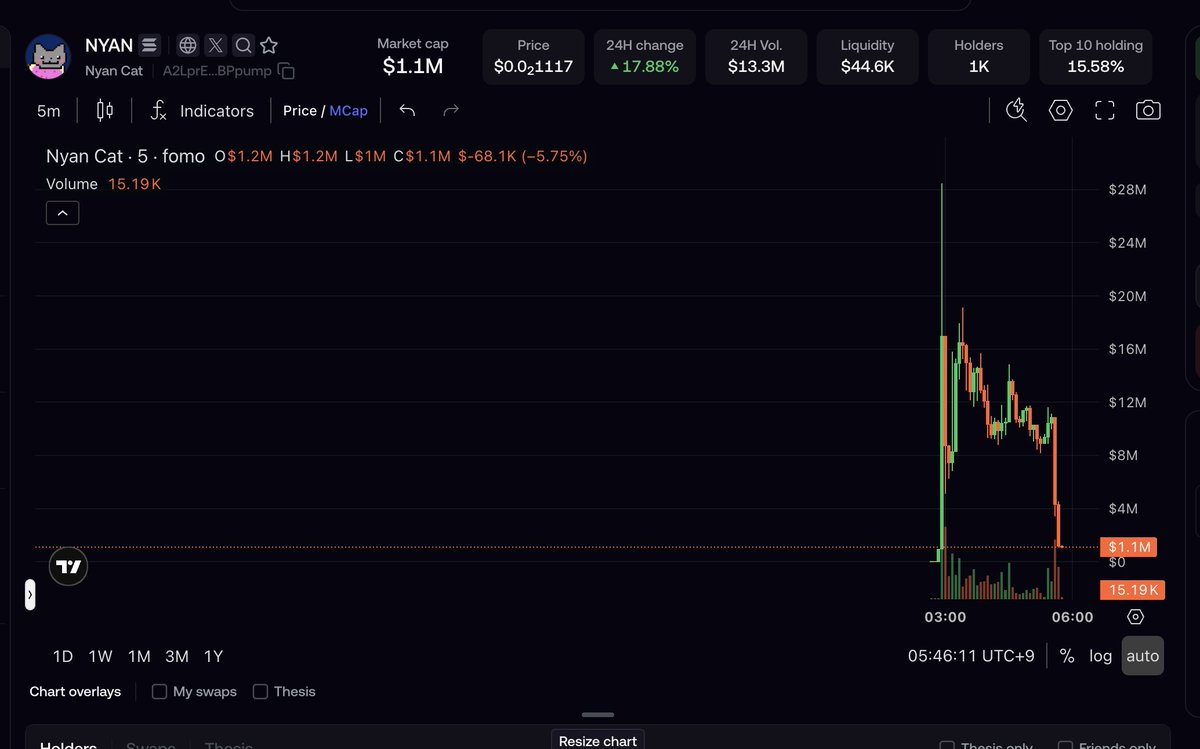Click the $28M price axis label
This screenshot has width=1200, height=749.
1127,190
